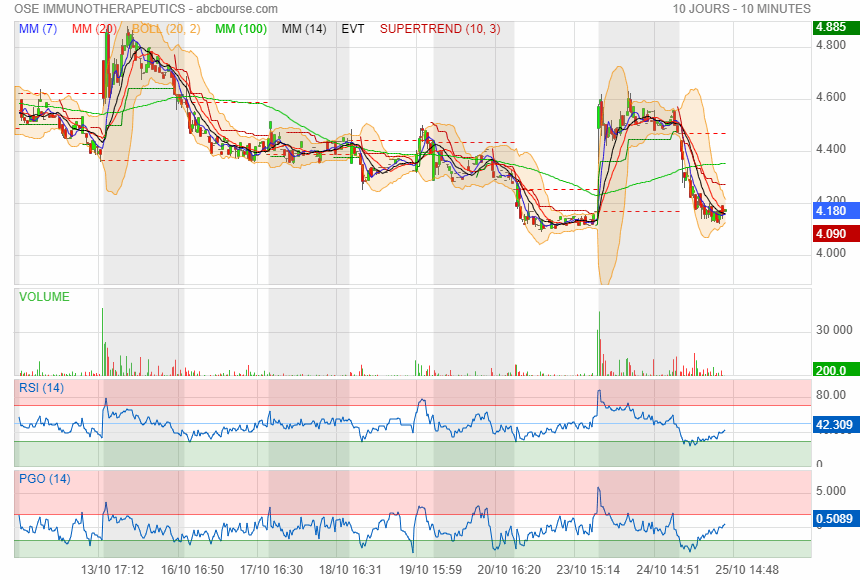Viewport: 860px width, 580px height.
Task: Select the red MM (20) legend label
Action: coord(94,29)
